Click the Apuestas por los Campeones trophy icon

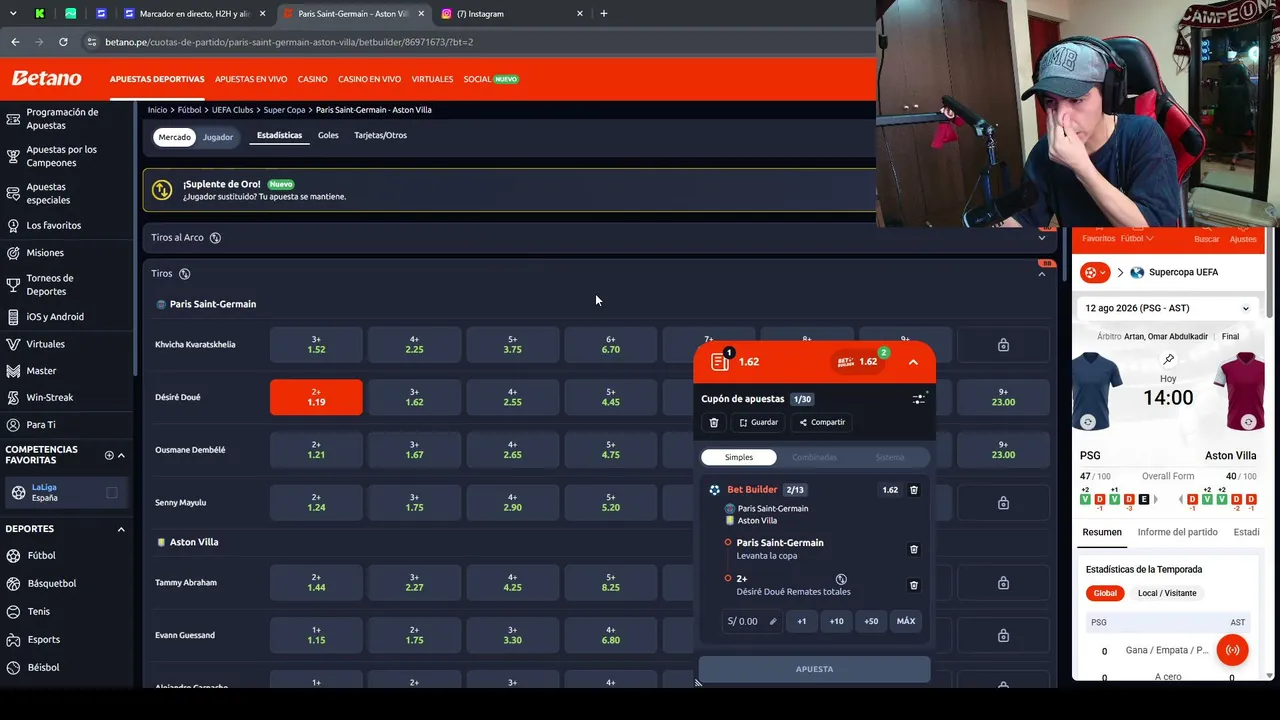(x=13, y=156)
